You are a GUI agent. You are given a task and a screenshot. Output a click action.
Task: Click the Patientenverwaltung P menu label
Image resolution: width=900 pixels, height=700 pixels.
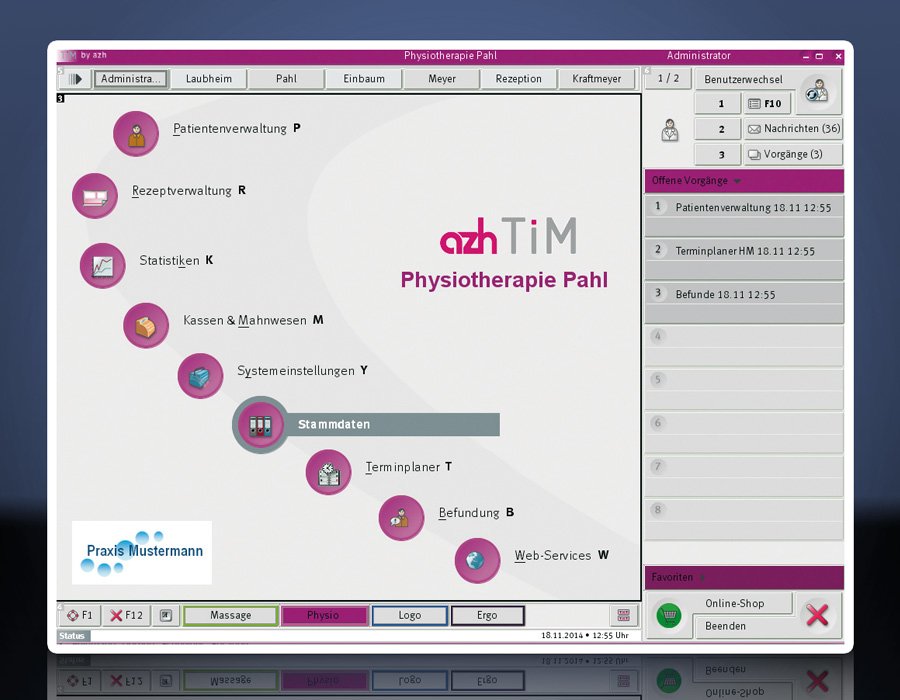(x=236, y=129)
